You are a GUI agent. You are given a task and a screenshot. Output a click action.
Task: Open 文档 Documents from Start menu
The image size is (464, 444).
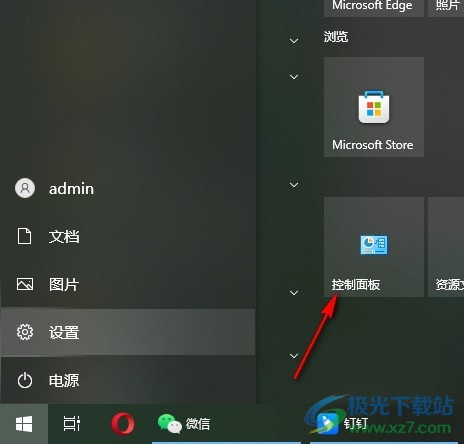point(128,236)
